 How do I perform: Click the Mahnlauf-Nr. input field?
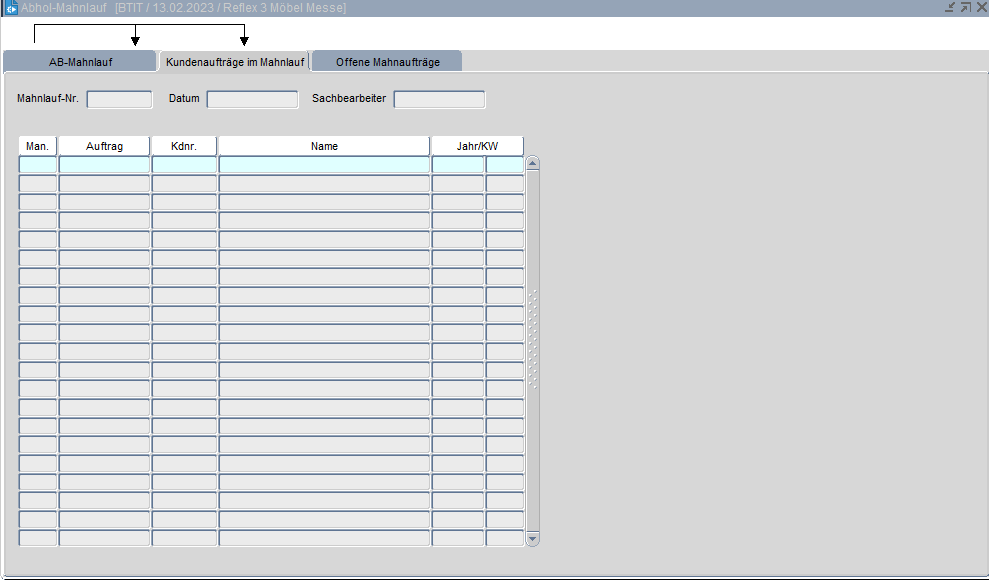click(119, 99)
